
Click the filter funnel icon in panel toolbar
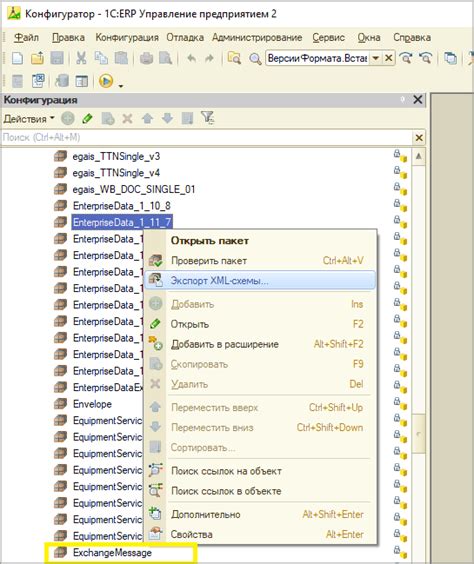[x=208, y=118]
